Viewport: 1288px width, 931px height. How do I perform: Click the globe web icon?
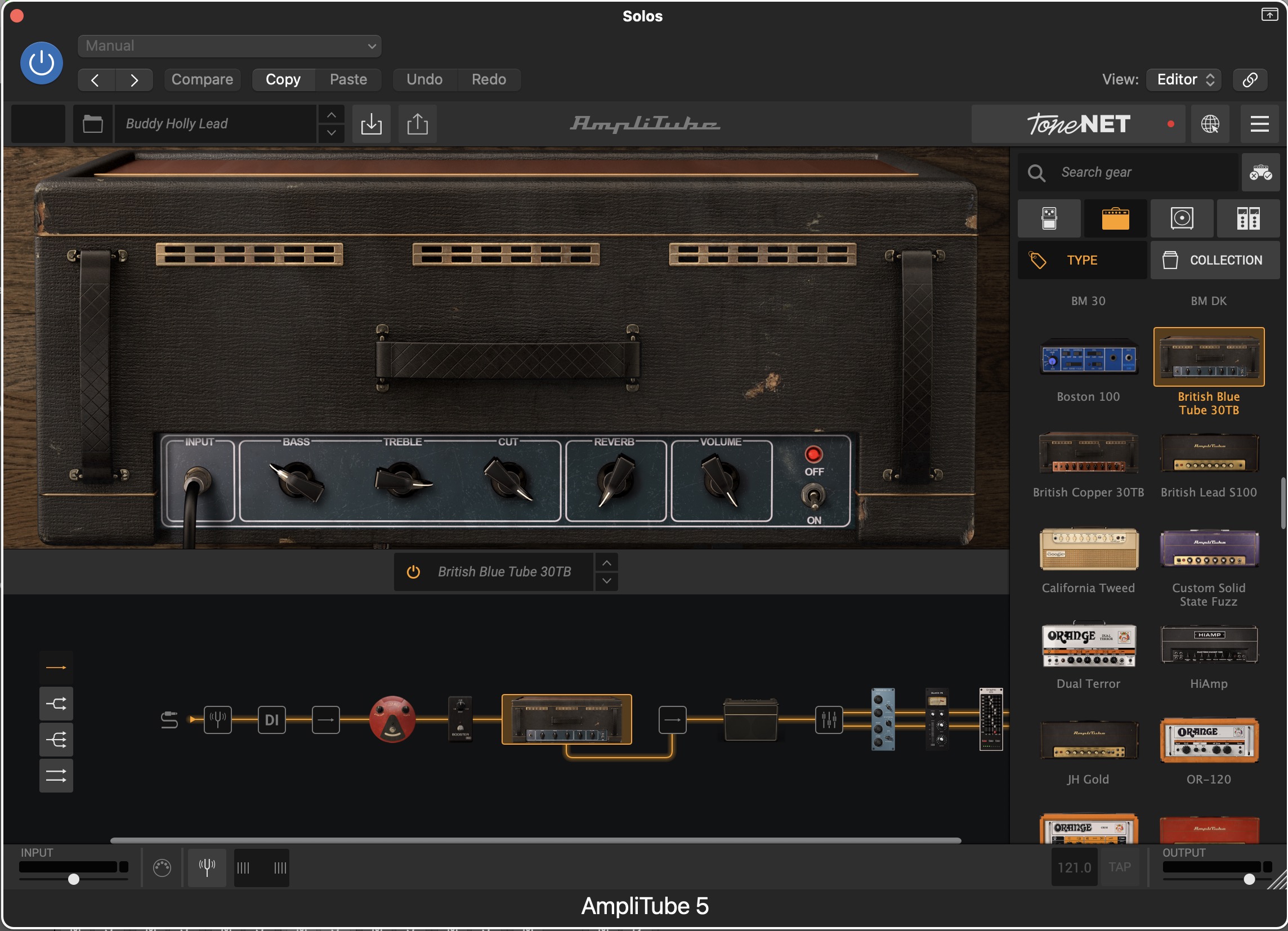coord(1210,124)
